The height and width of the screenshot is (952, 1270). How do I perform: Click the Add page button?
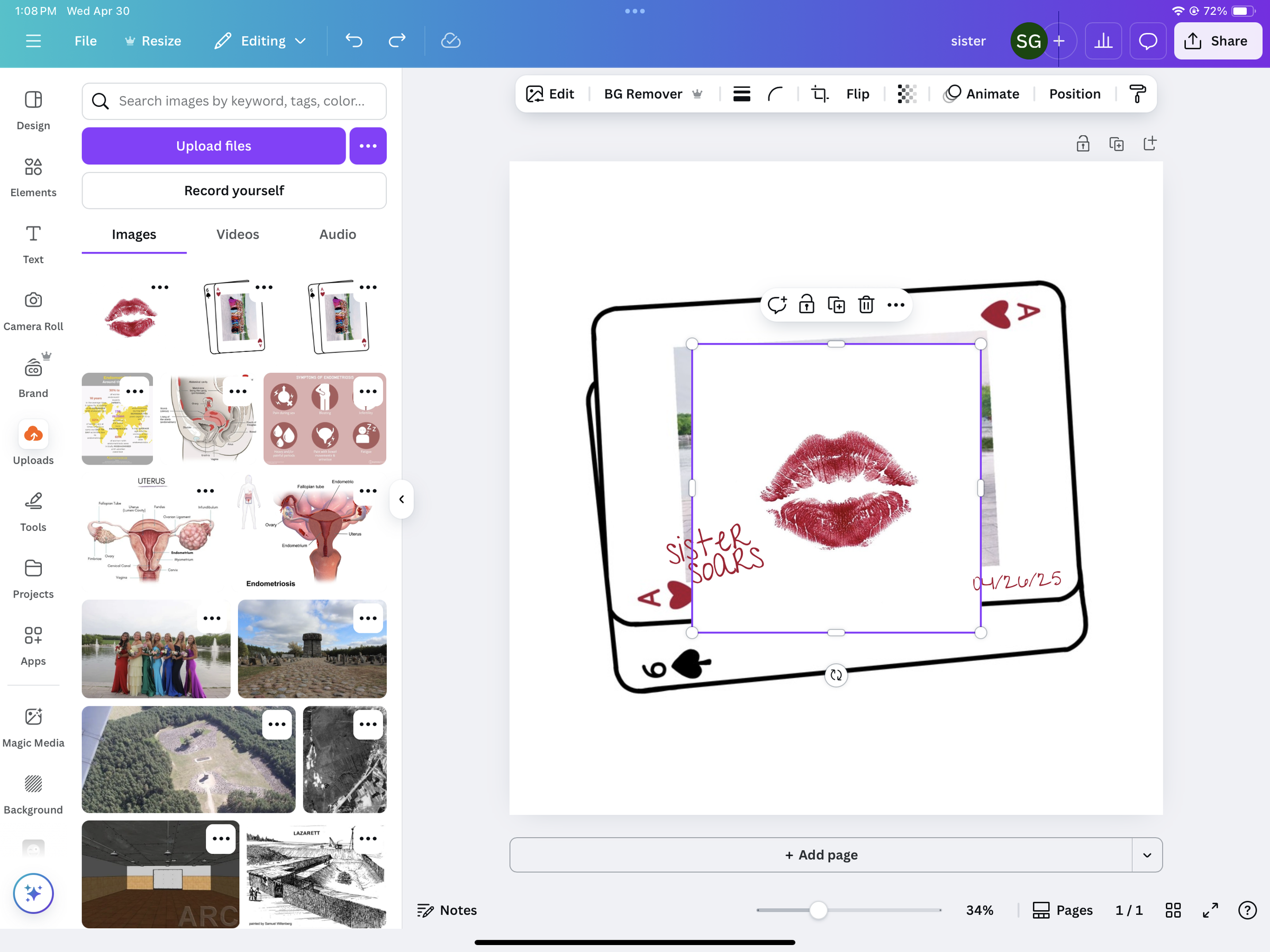821,855
